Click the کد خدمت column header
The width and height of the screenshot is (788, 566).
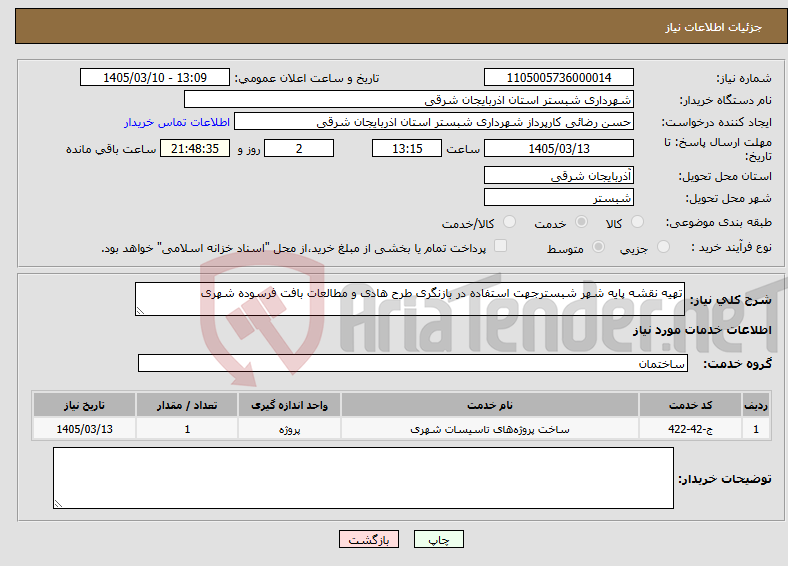691,405
